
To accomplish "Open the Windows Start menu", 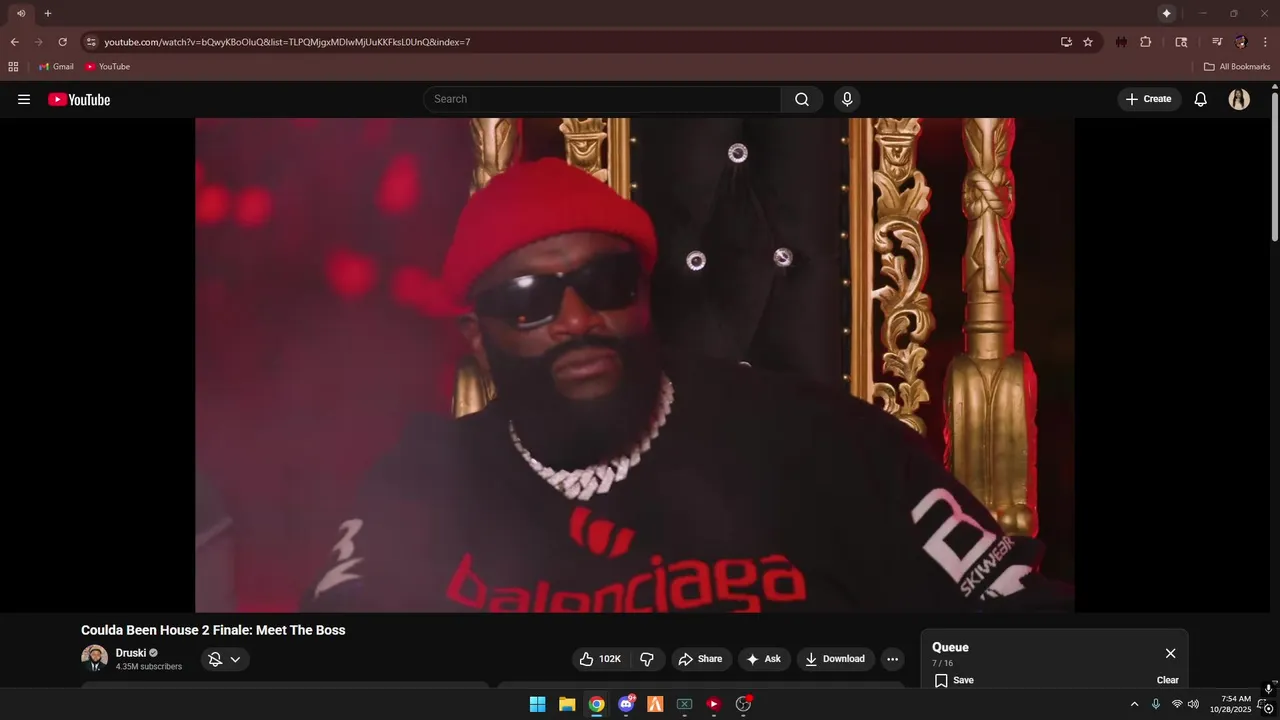I will click(x=537, y=704).
